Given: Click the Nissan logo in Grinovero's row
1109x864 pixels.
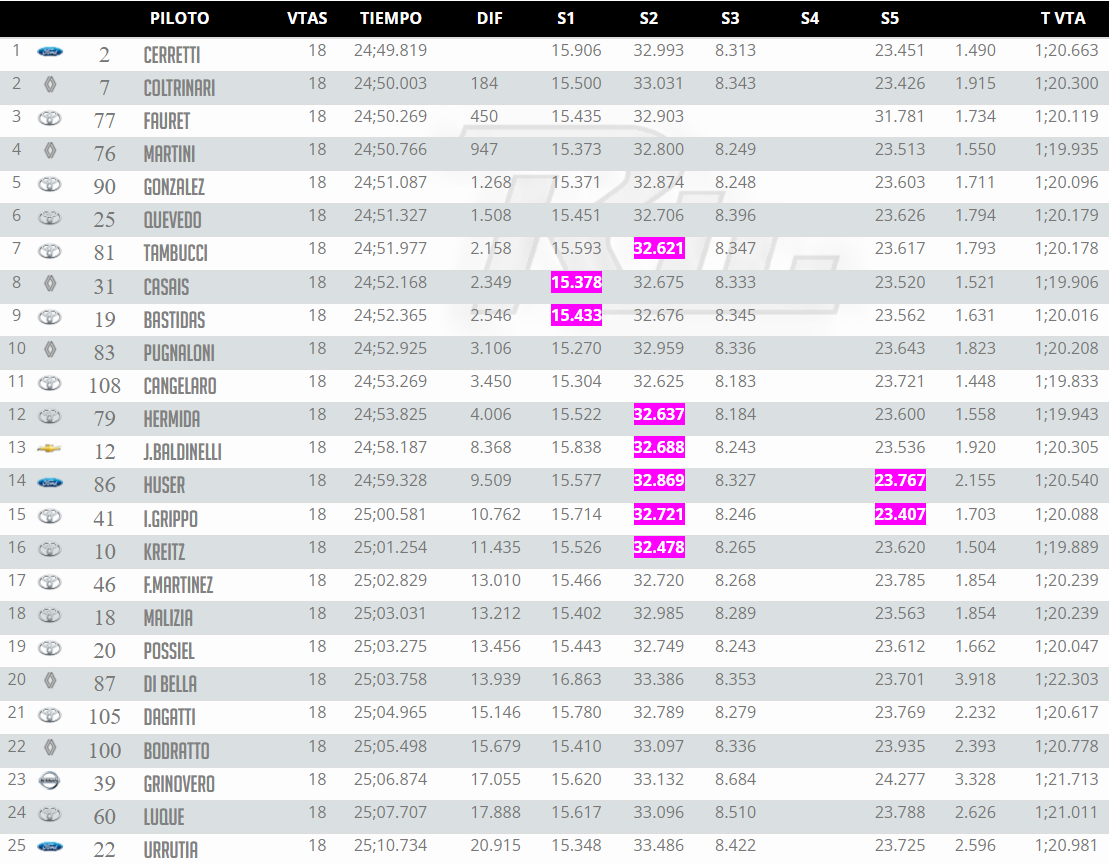Looking at the screenshot, I should point(49,780).
